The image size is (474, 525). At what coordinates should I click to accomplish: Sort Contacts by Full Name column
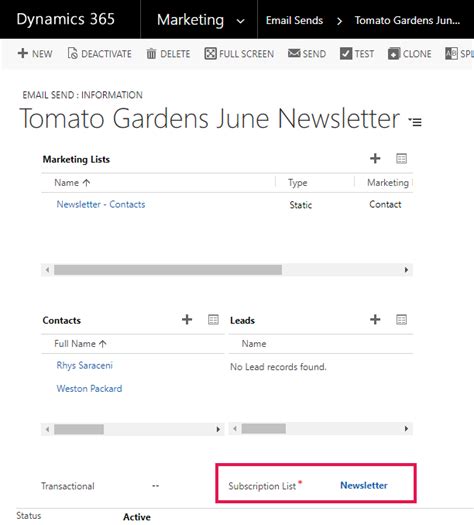click(x=80, y=344)
